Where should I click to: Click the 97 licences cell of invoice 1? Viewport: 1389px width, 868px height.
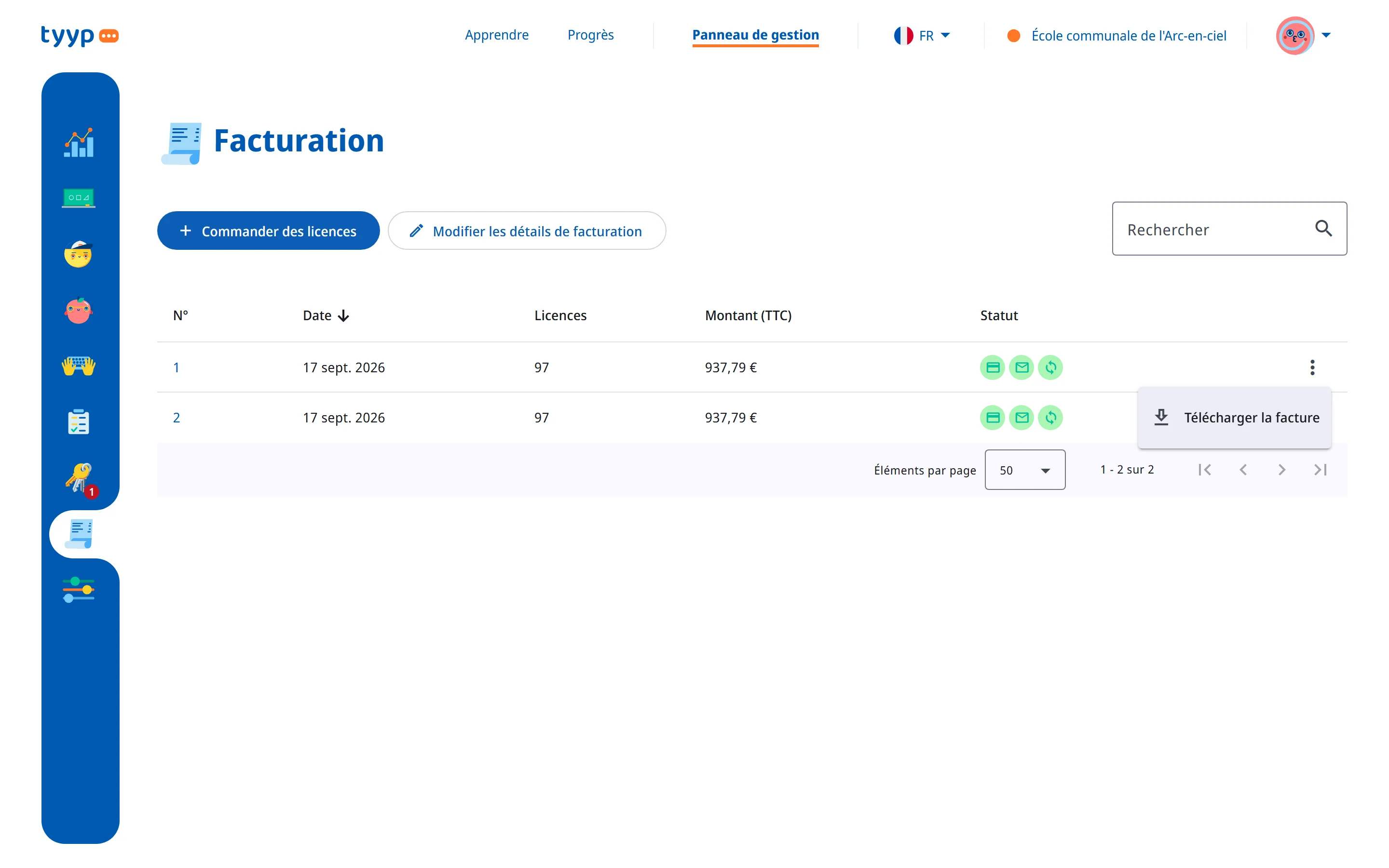(541, 367)
